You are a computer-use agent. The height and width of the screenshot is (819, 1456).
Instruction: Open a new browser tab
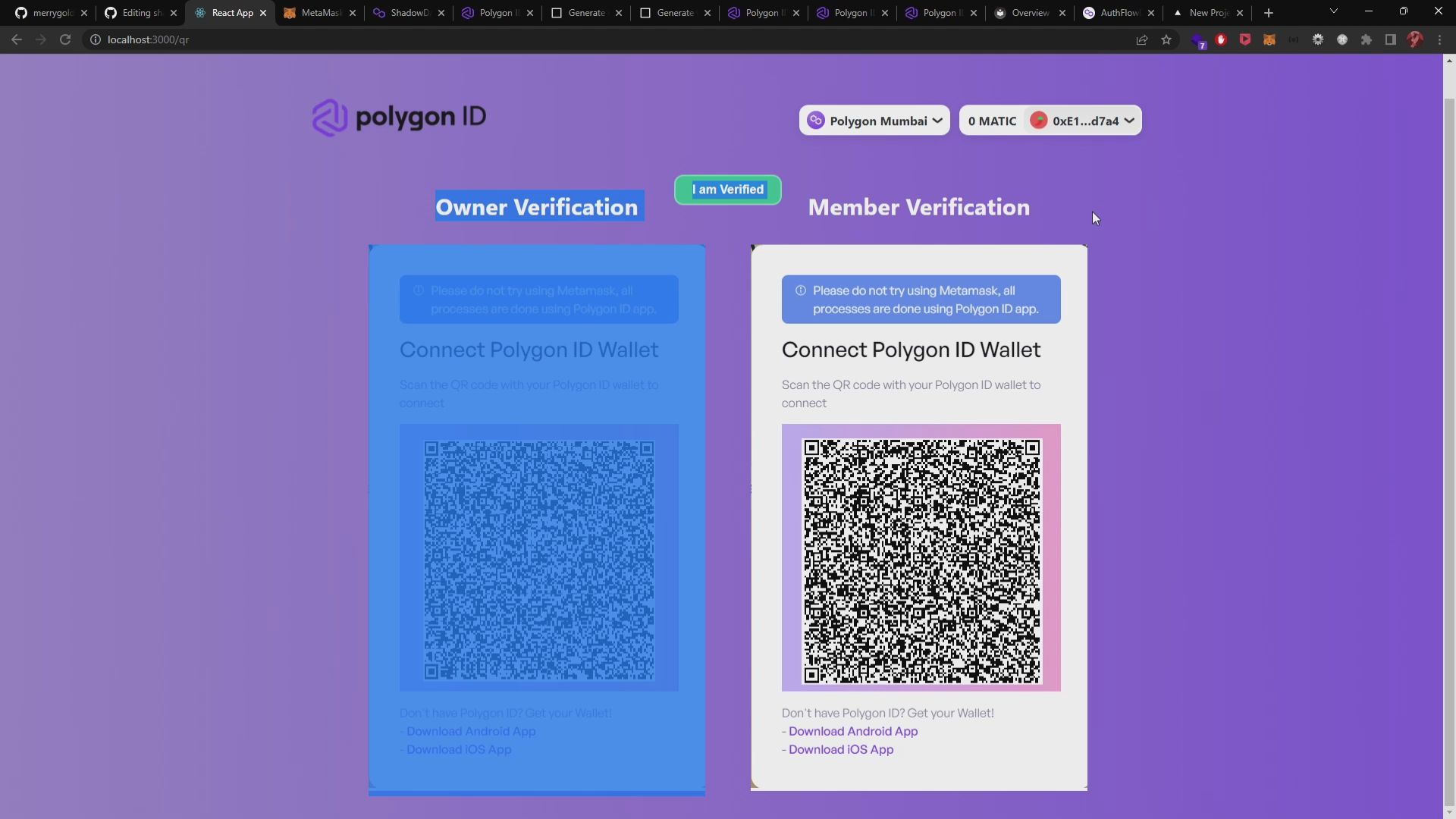[1269, 13]
